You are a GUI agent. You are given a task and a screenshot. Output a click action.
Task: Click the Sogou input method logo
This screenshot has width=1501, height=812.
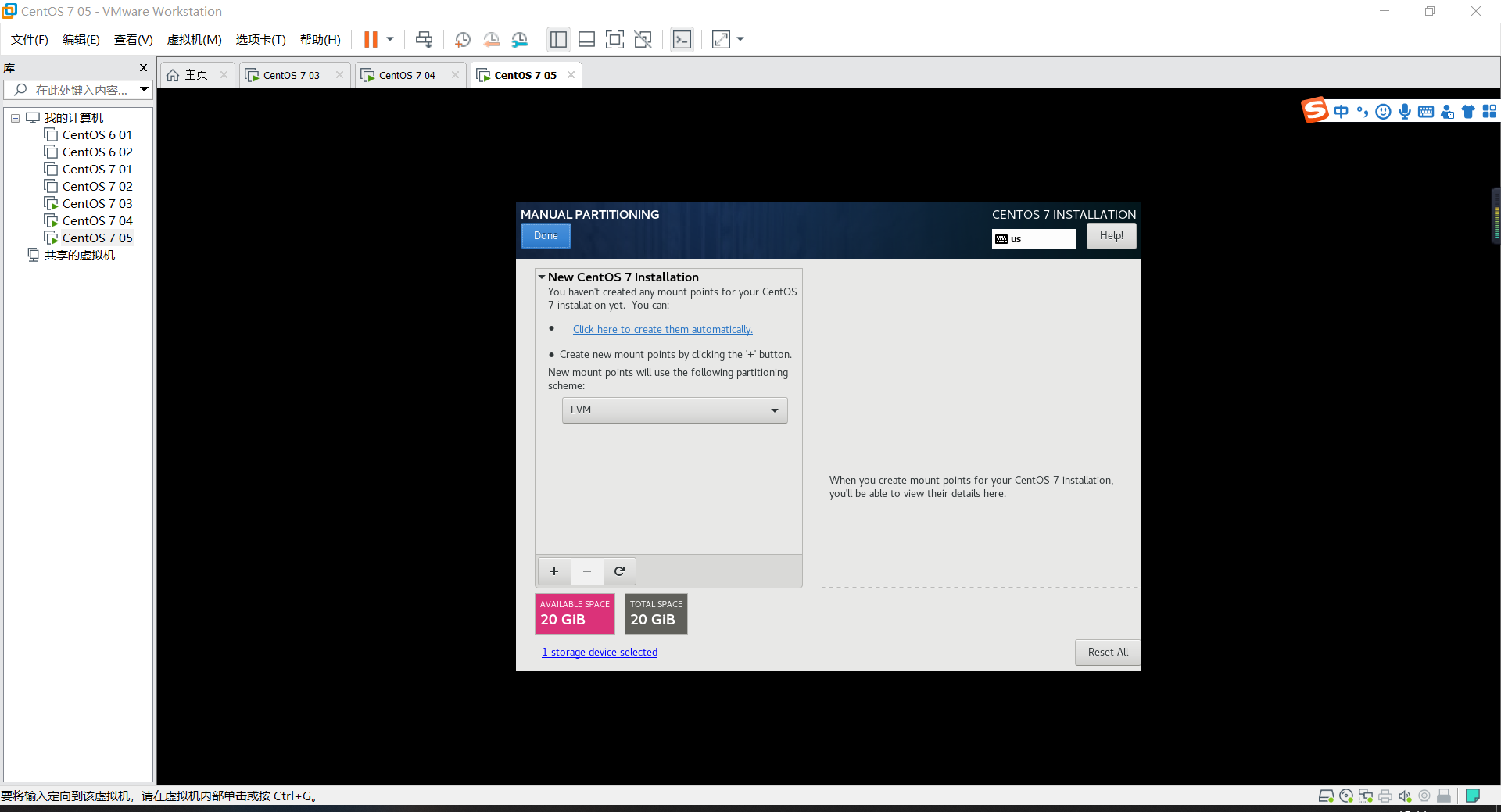1315,110
